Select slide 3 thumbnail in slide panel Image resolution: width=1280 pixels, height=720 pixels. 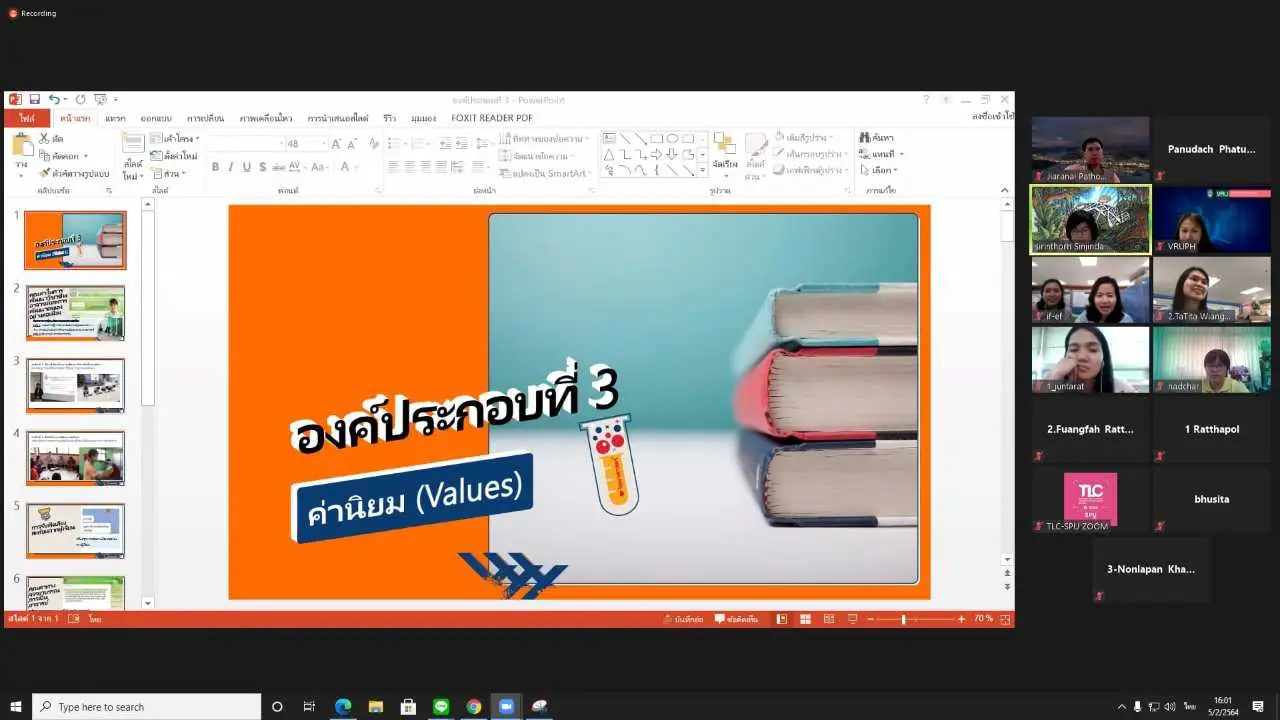tap(75, 385)
